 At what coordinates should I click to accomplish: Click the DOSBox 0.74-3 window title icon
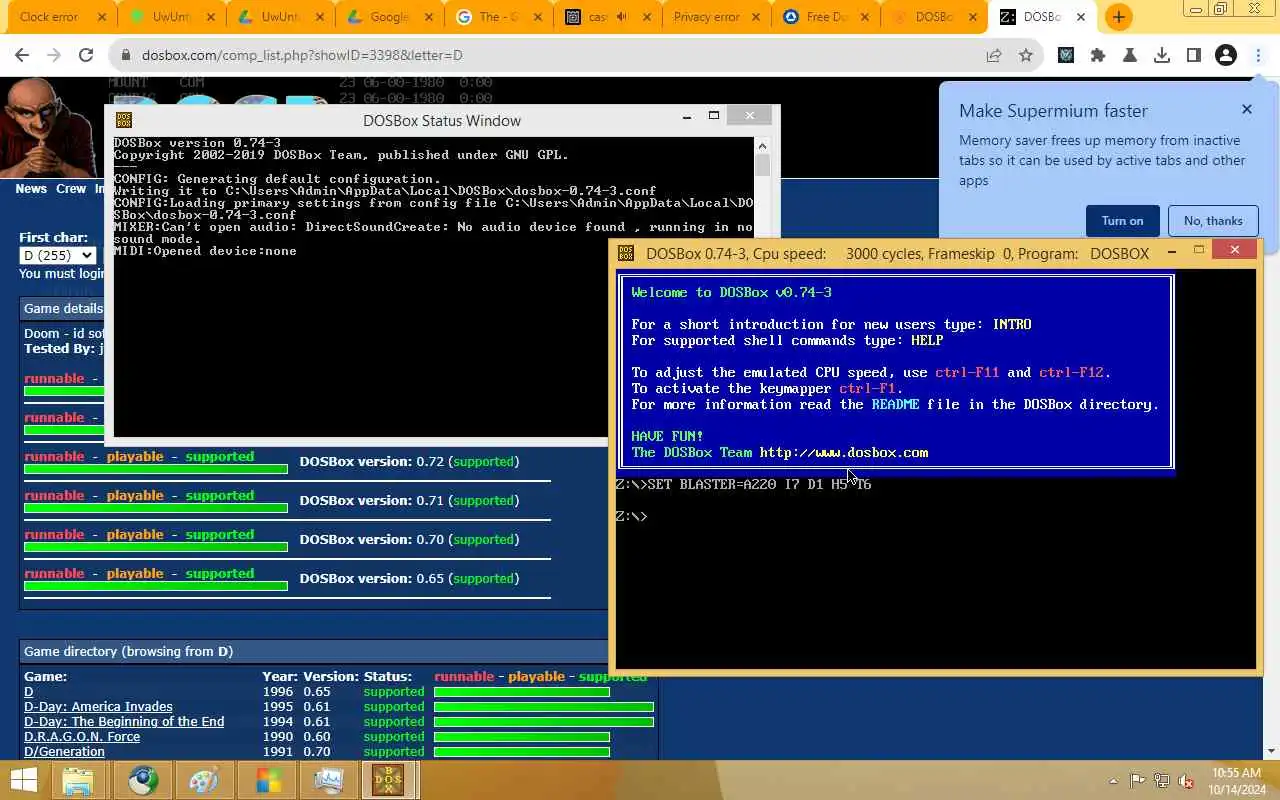point(626,253)
